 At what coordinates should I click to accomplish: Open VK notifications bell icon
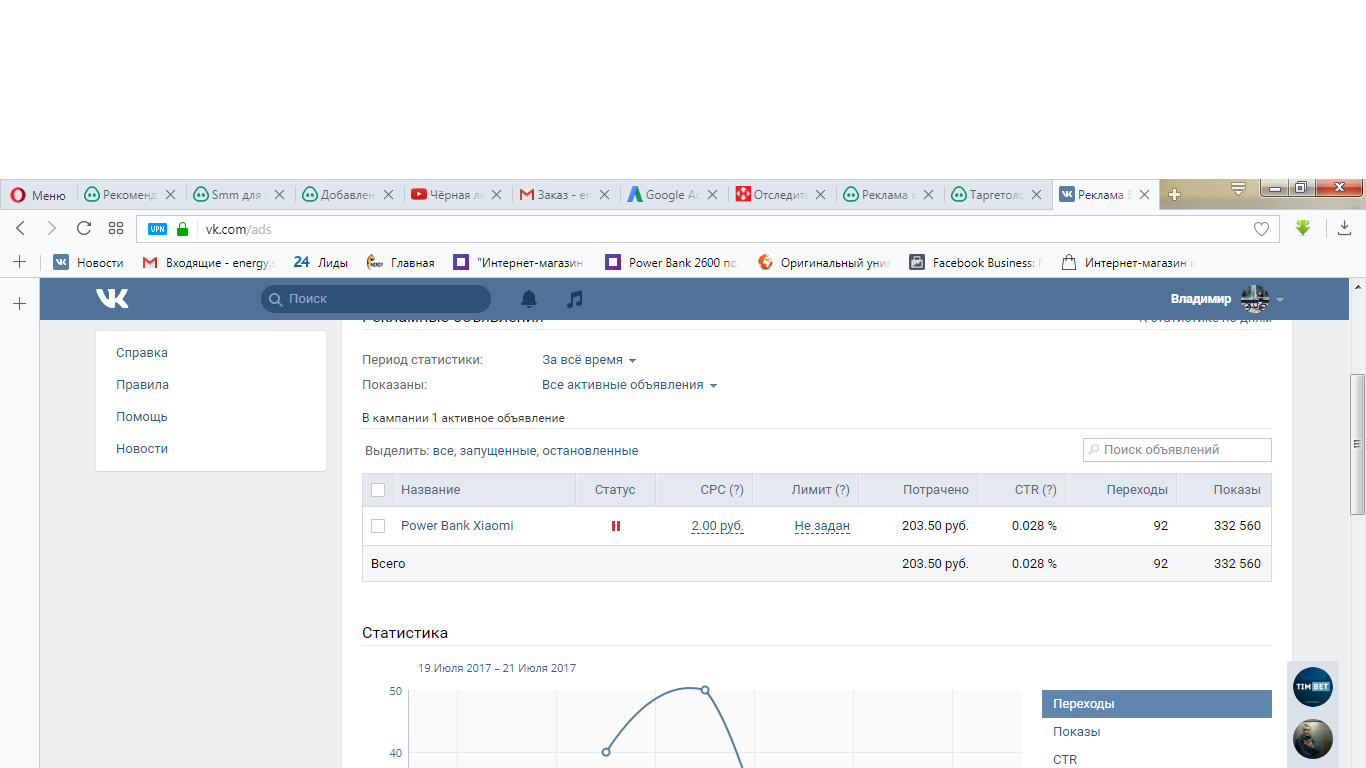tap(529, 298)
